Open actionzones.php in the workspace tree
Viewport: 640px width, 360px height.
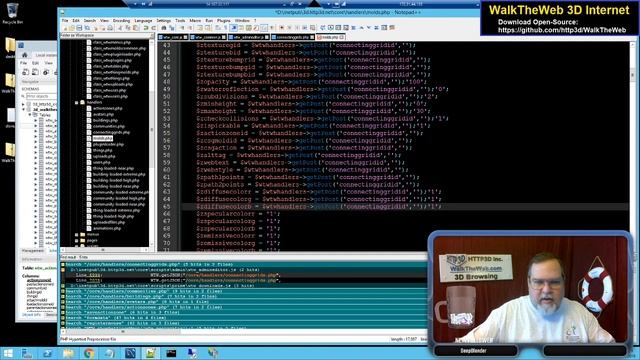(107, 109)
